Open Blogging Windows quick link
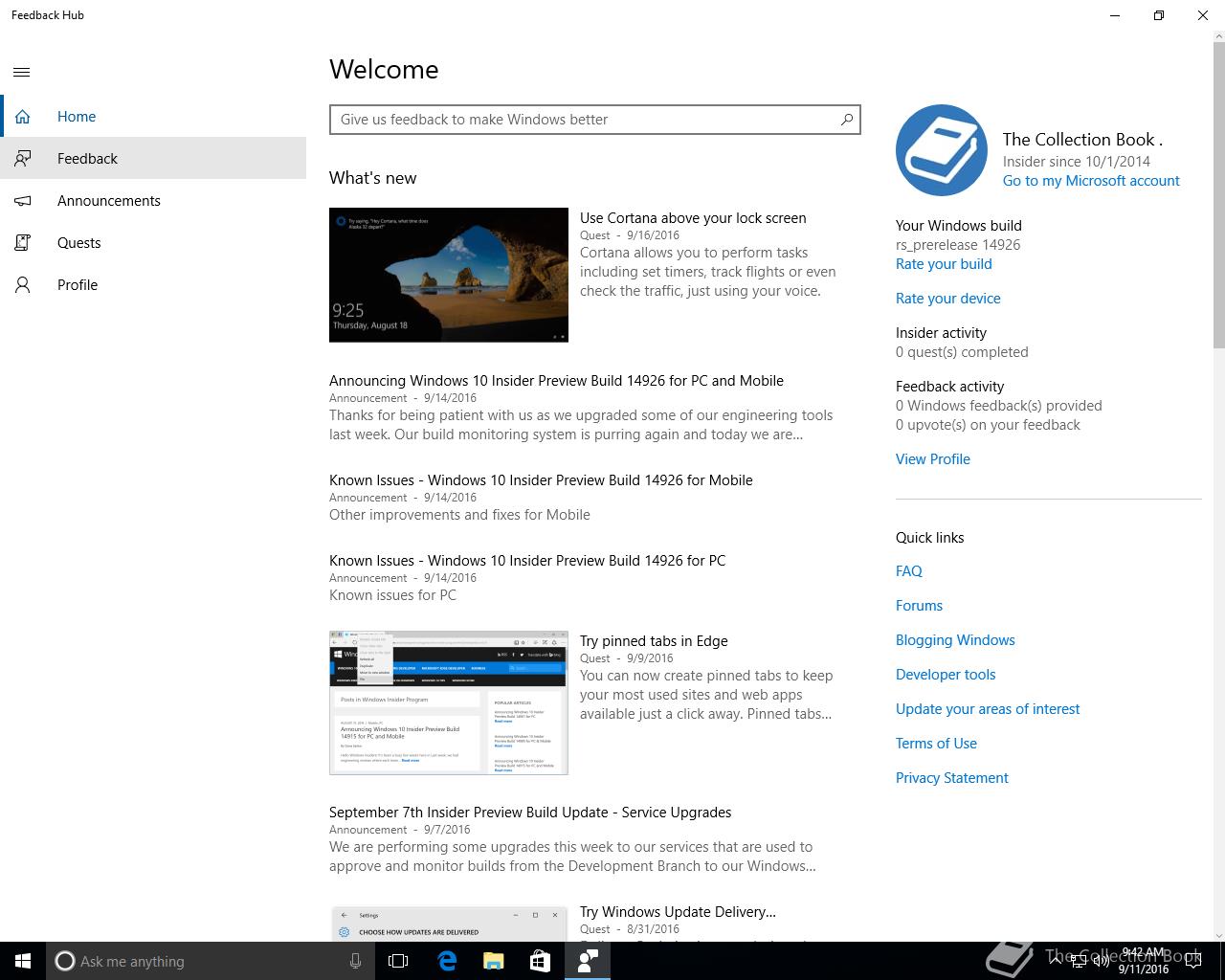The width and height of the screenshot is (1225, 980). coord(955,640)
